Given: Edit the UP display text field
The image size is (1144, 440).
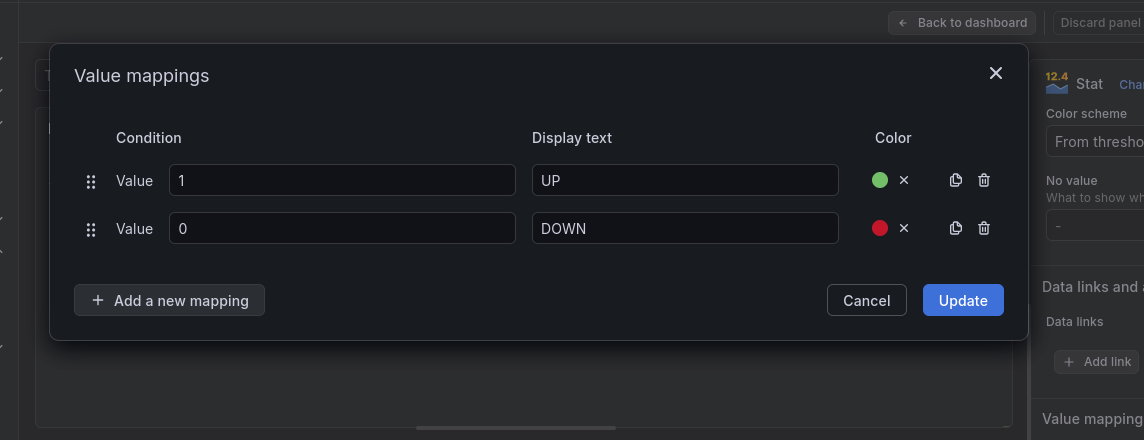Looking at the screenshot, I should click(x=685, y=180).
